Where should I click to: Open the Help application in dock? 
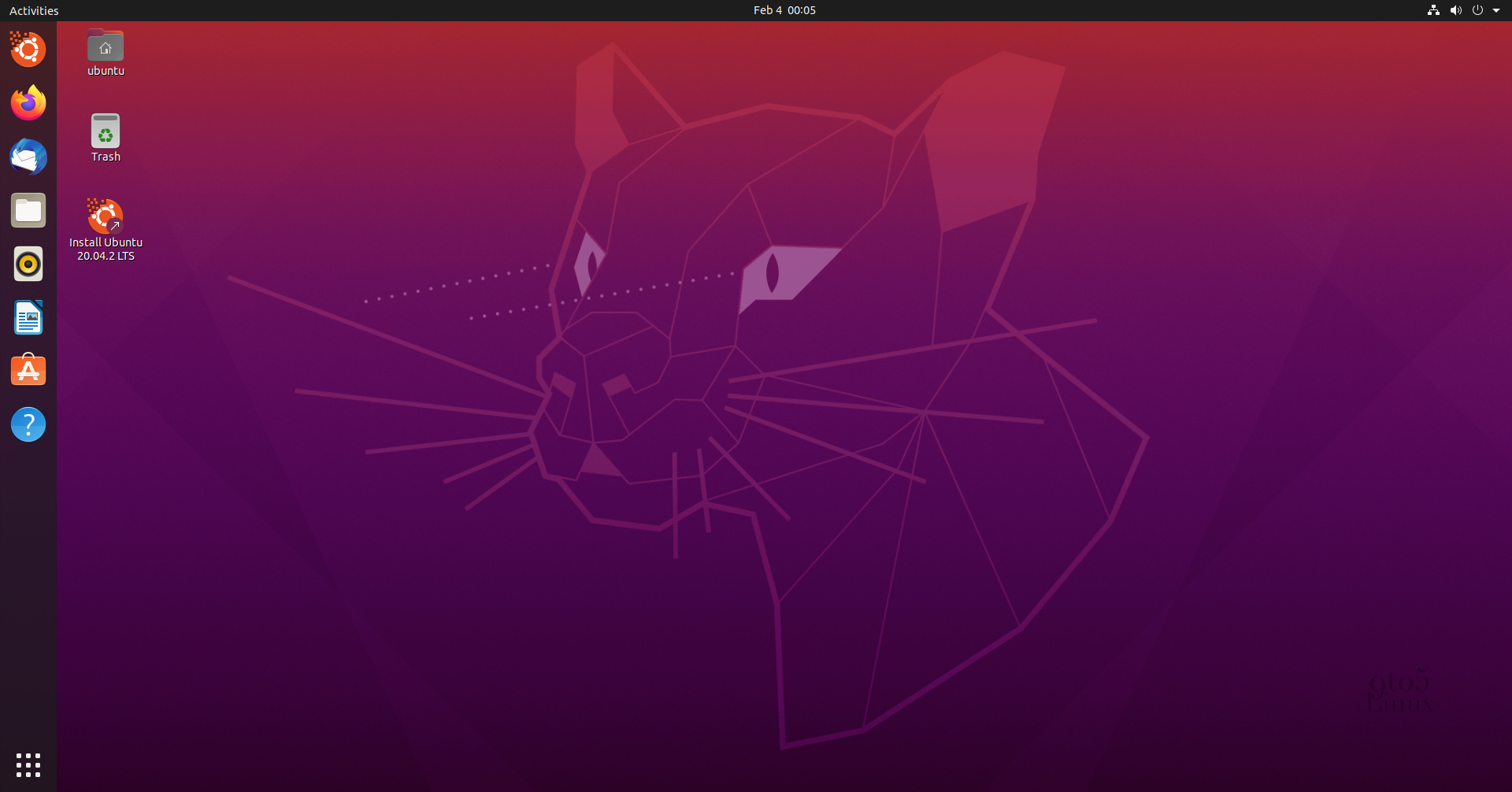28,424
